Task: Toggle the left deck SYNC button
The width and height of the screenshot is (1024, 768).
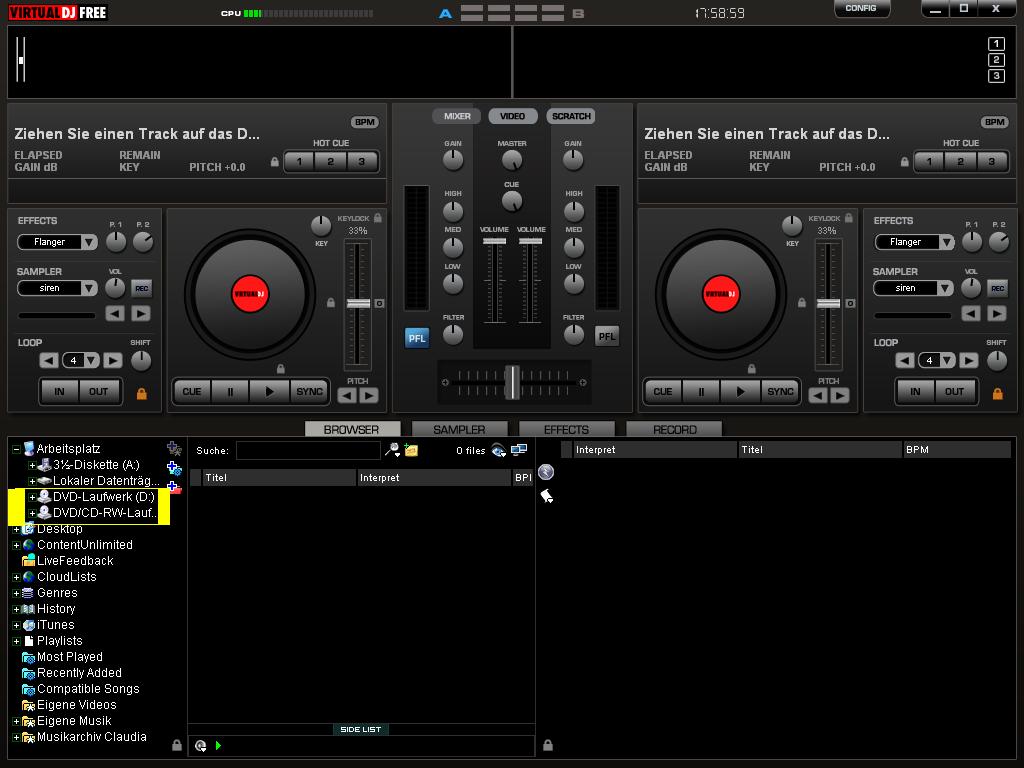Action: (309, 392)
